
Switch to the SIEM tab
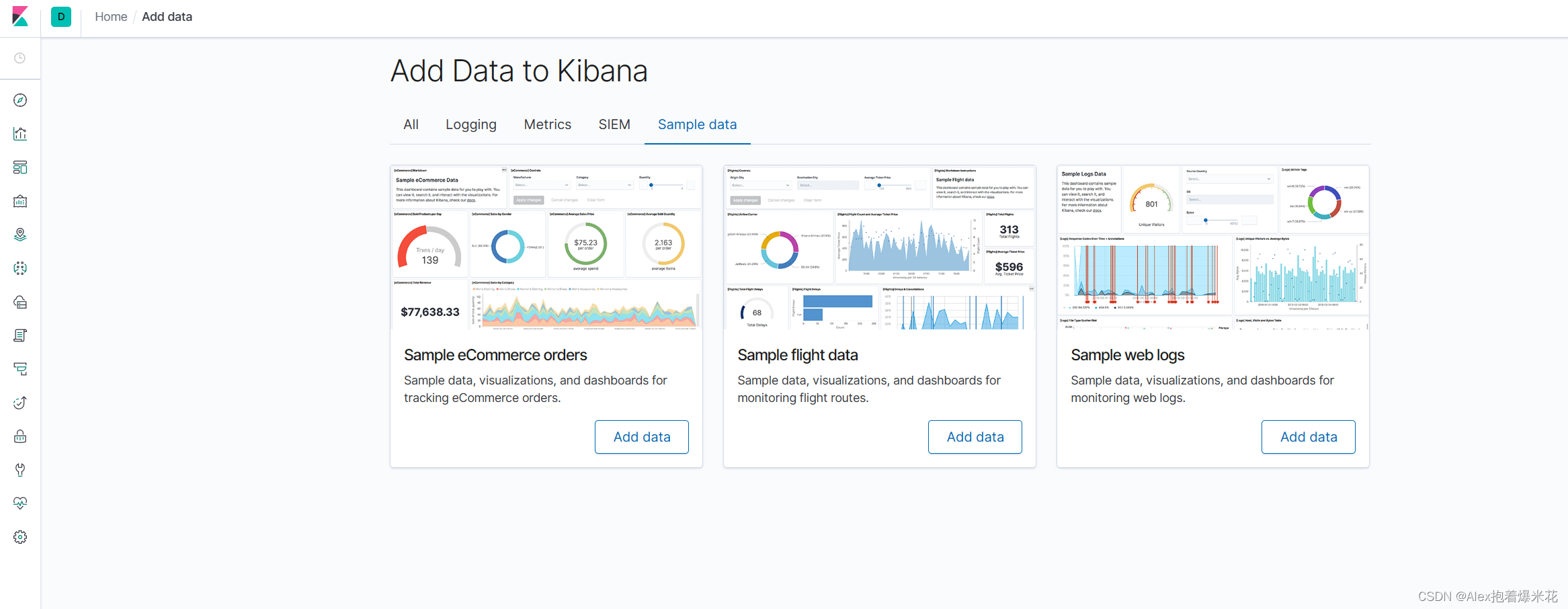point(614,124)
